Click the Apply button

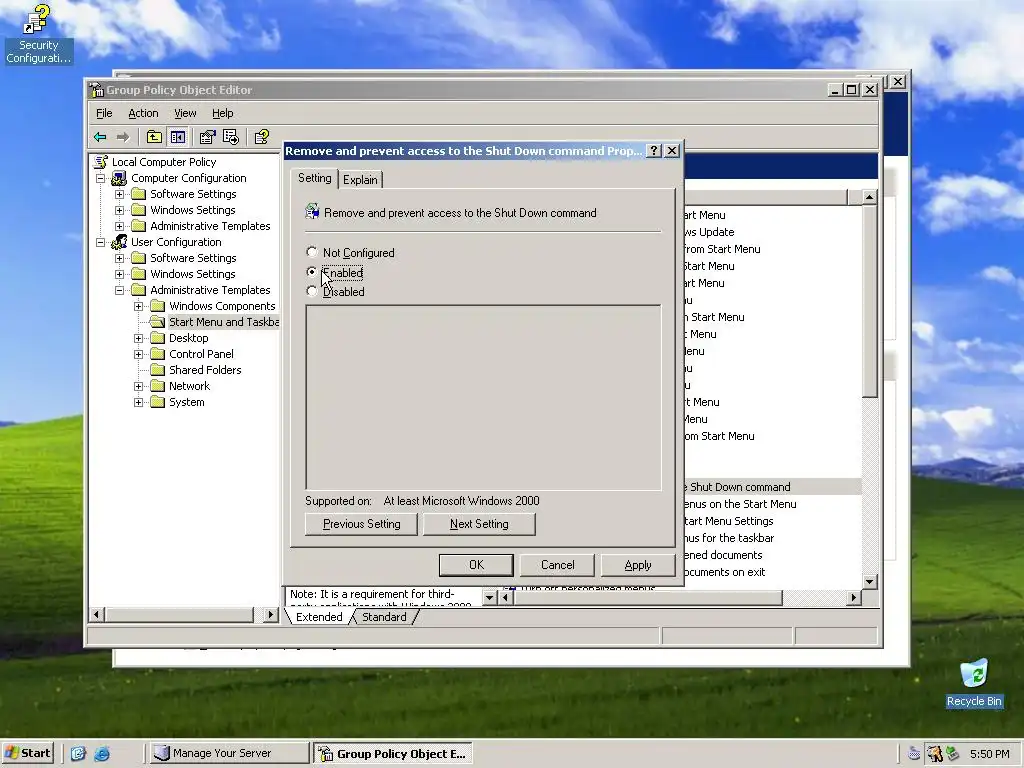(x=637, y=565)
